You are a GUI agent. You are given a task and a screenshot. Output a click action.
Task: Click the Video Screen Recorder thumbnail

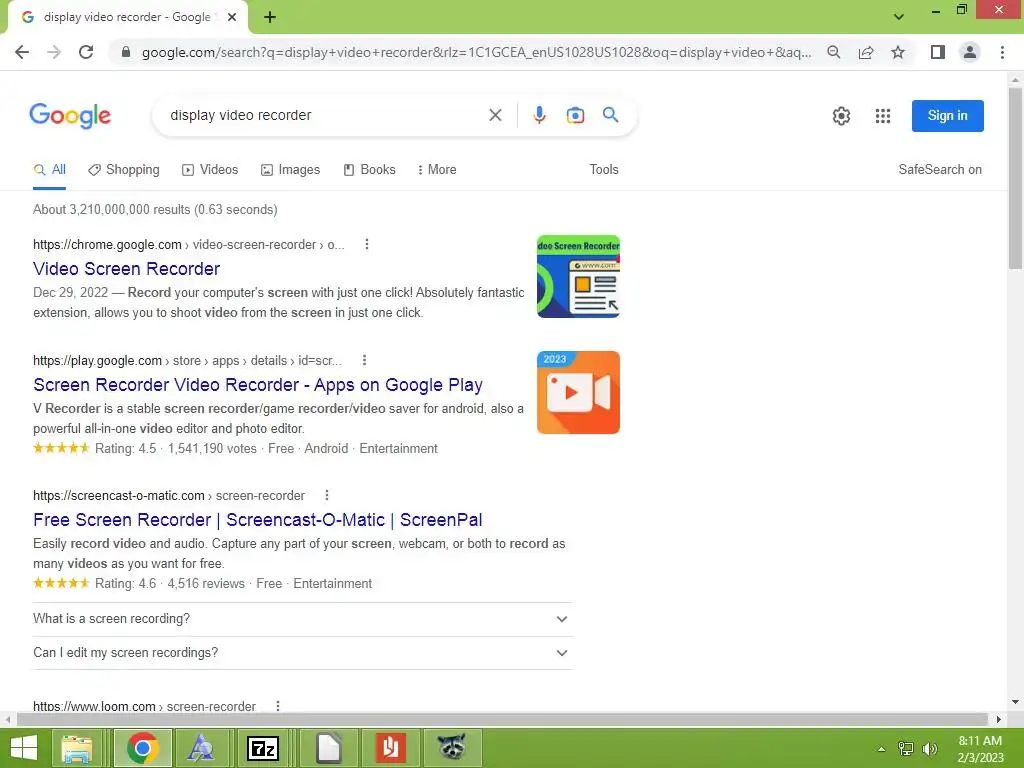(578, 276)
